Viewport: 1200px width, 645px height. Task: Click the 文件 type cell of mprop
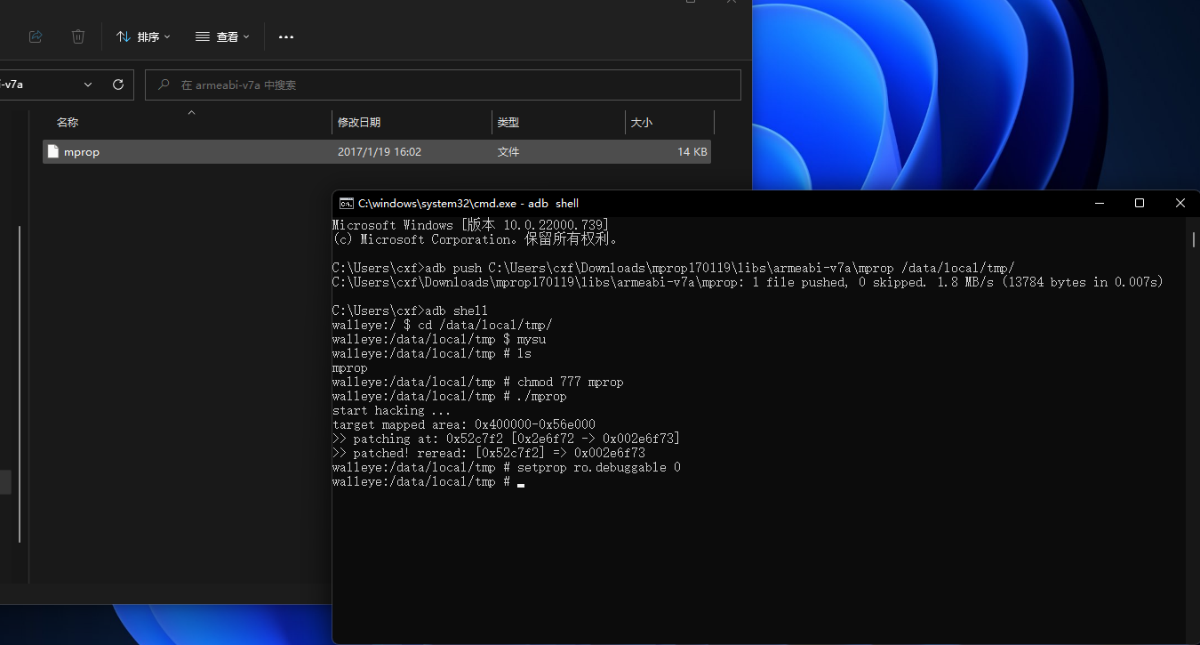coord(508,152)
